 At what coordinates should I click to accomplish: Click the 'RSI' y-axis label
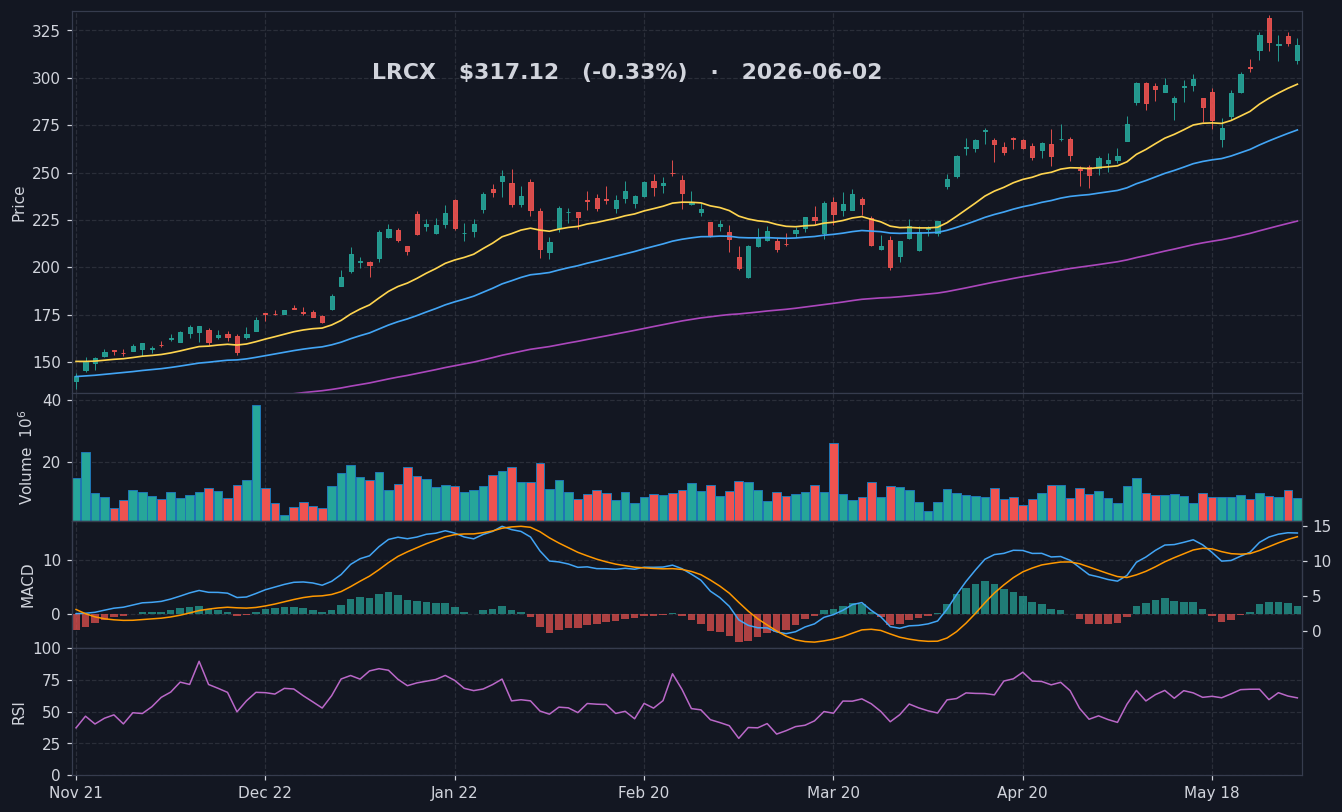pos(19,712)
